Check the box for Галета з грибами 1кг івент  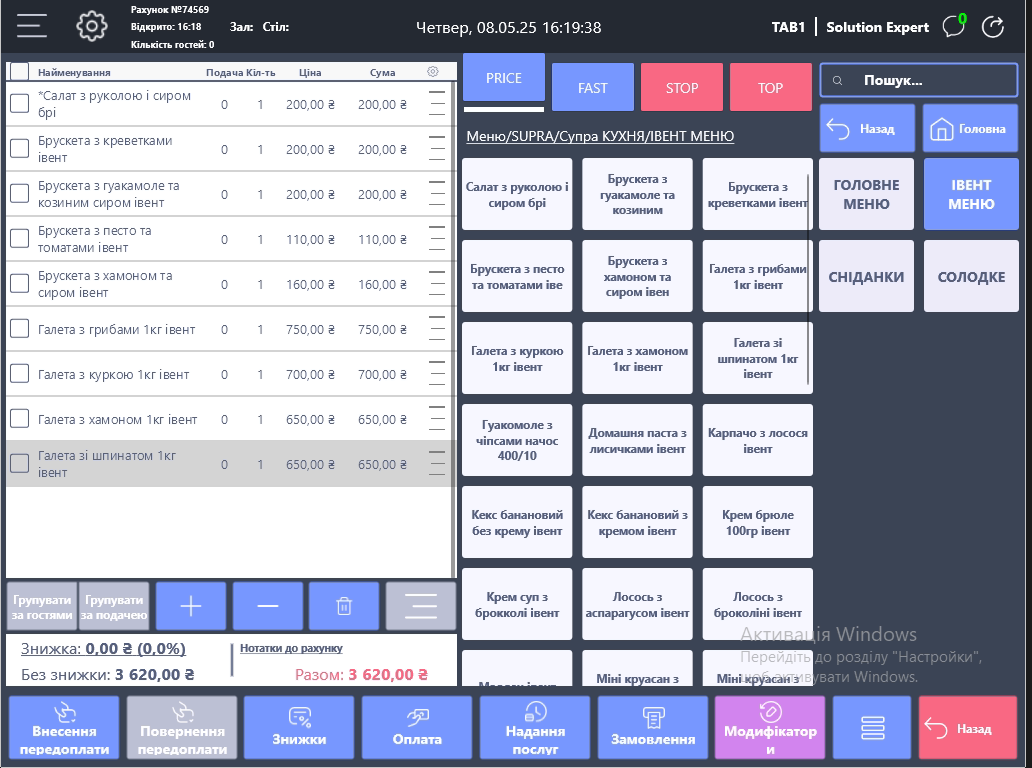pos(20,329)
